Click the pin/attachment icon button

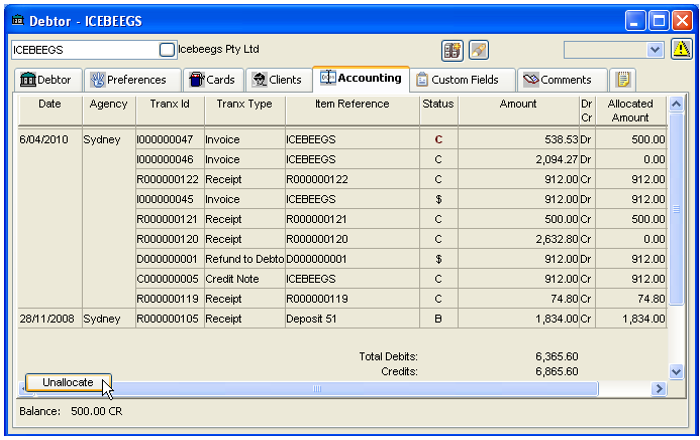[x=479, y=50]
